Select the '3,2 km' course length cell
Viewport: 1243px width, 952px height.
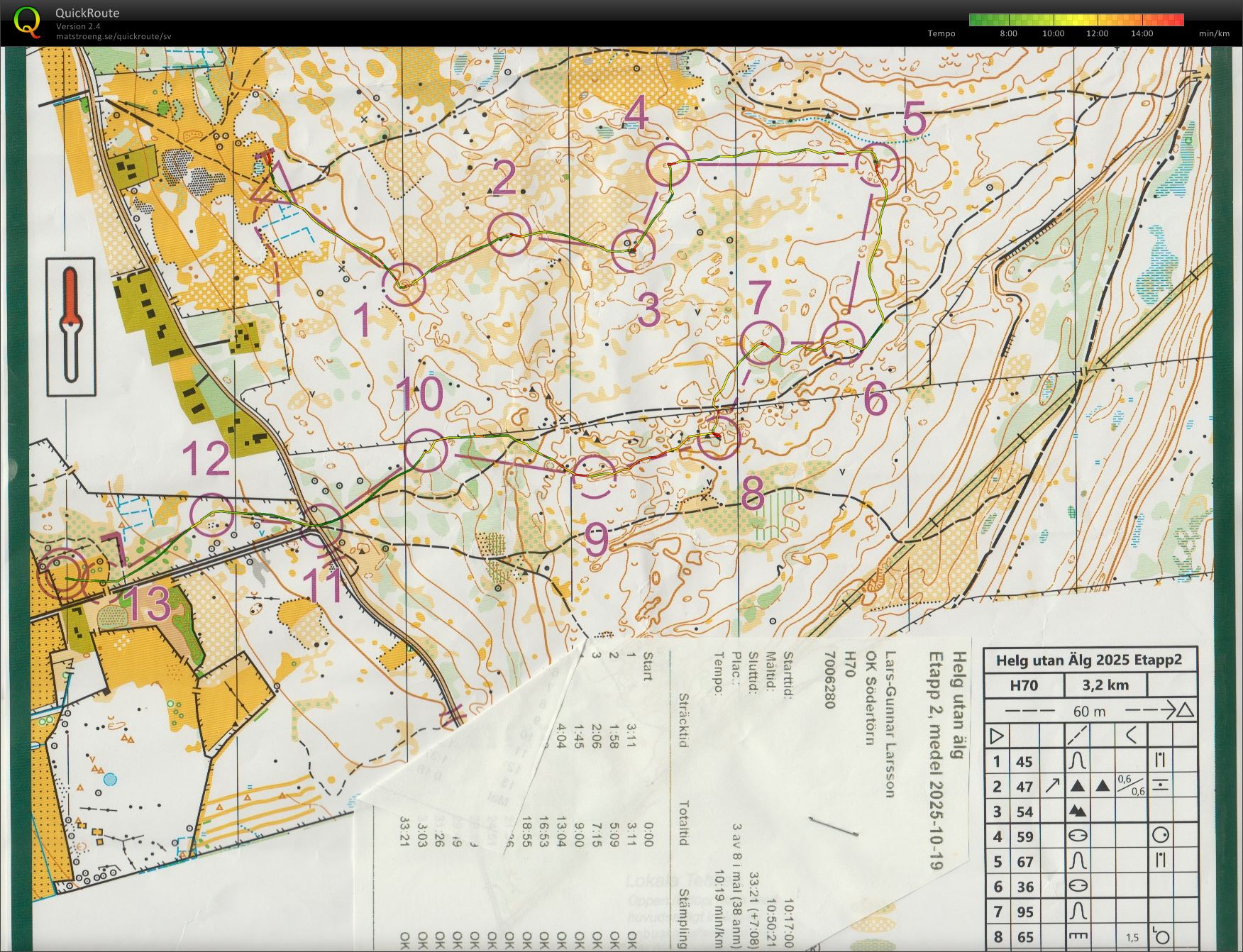coord(1105,685)
